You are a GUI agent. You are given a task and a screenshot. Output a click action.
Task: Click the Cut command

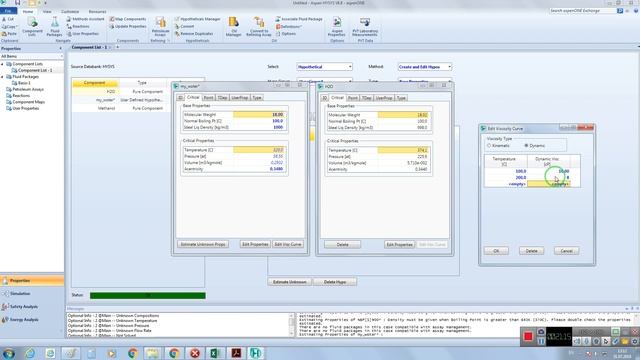tap(8, 19)
